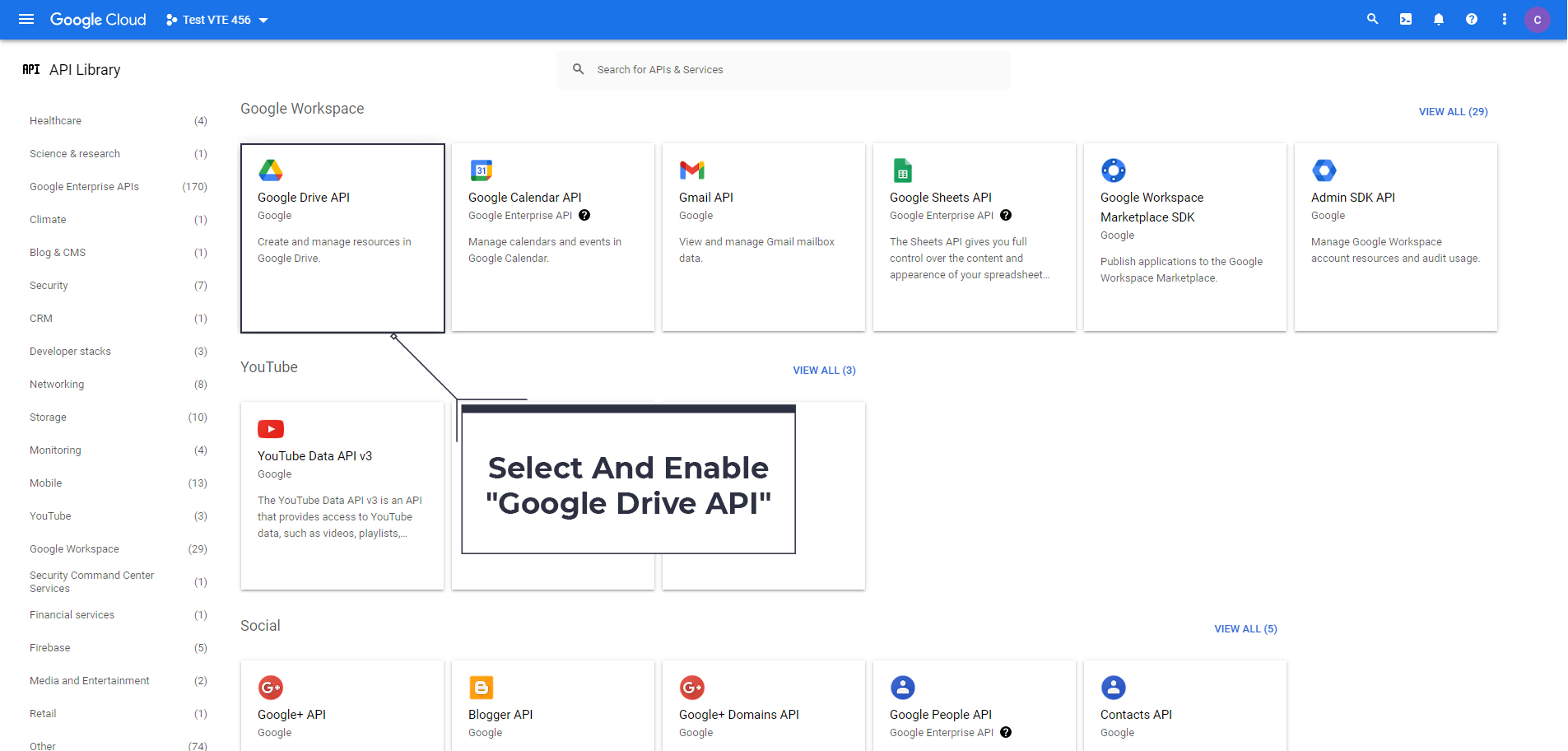The height and width of the screenshot is (751, 1568).
Task: Activate the Cloud Shell icon
Action: 1406,19
